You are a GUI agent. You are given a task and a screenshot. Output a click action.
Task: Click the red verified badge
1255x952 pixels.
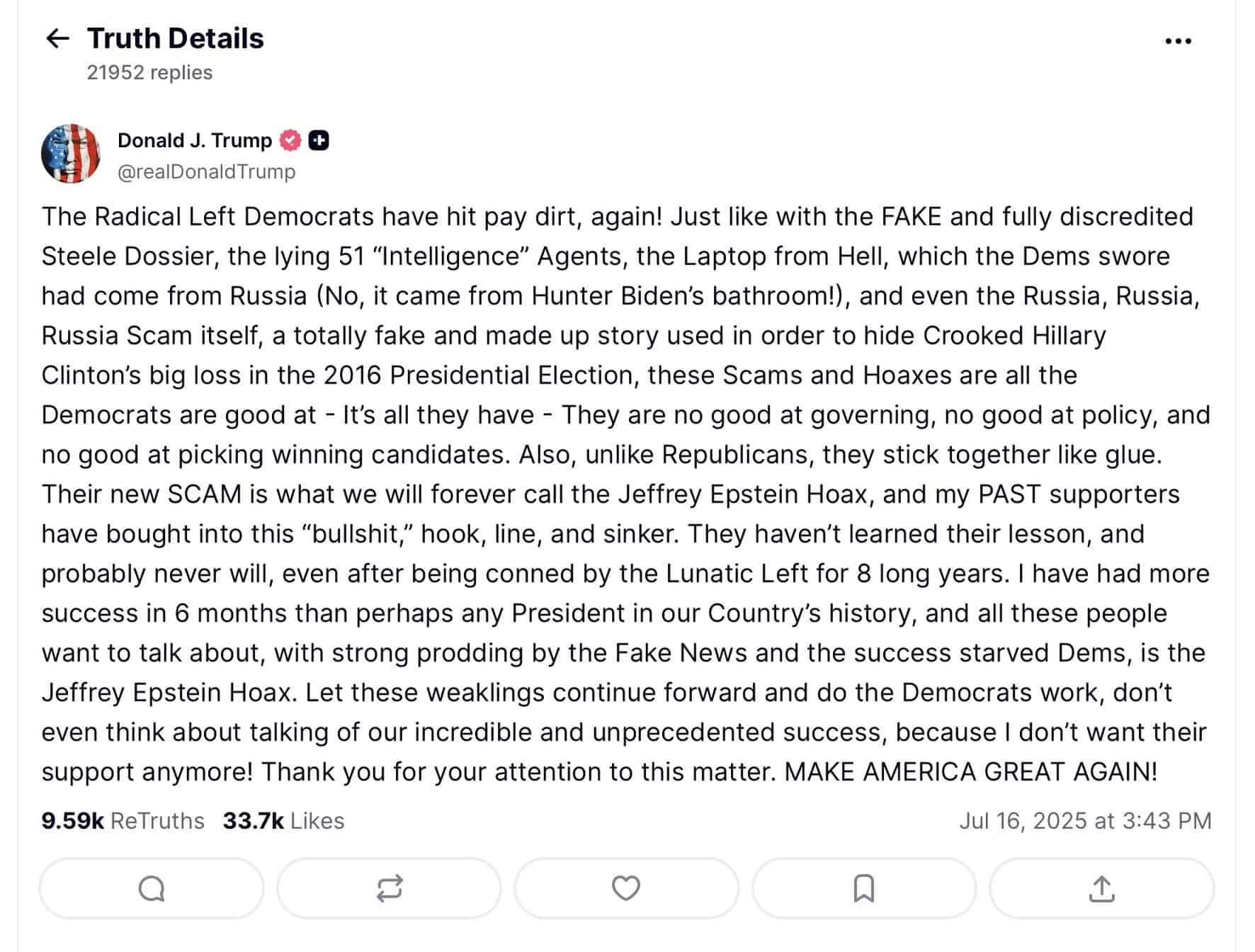tap(290, 140)
